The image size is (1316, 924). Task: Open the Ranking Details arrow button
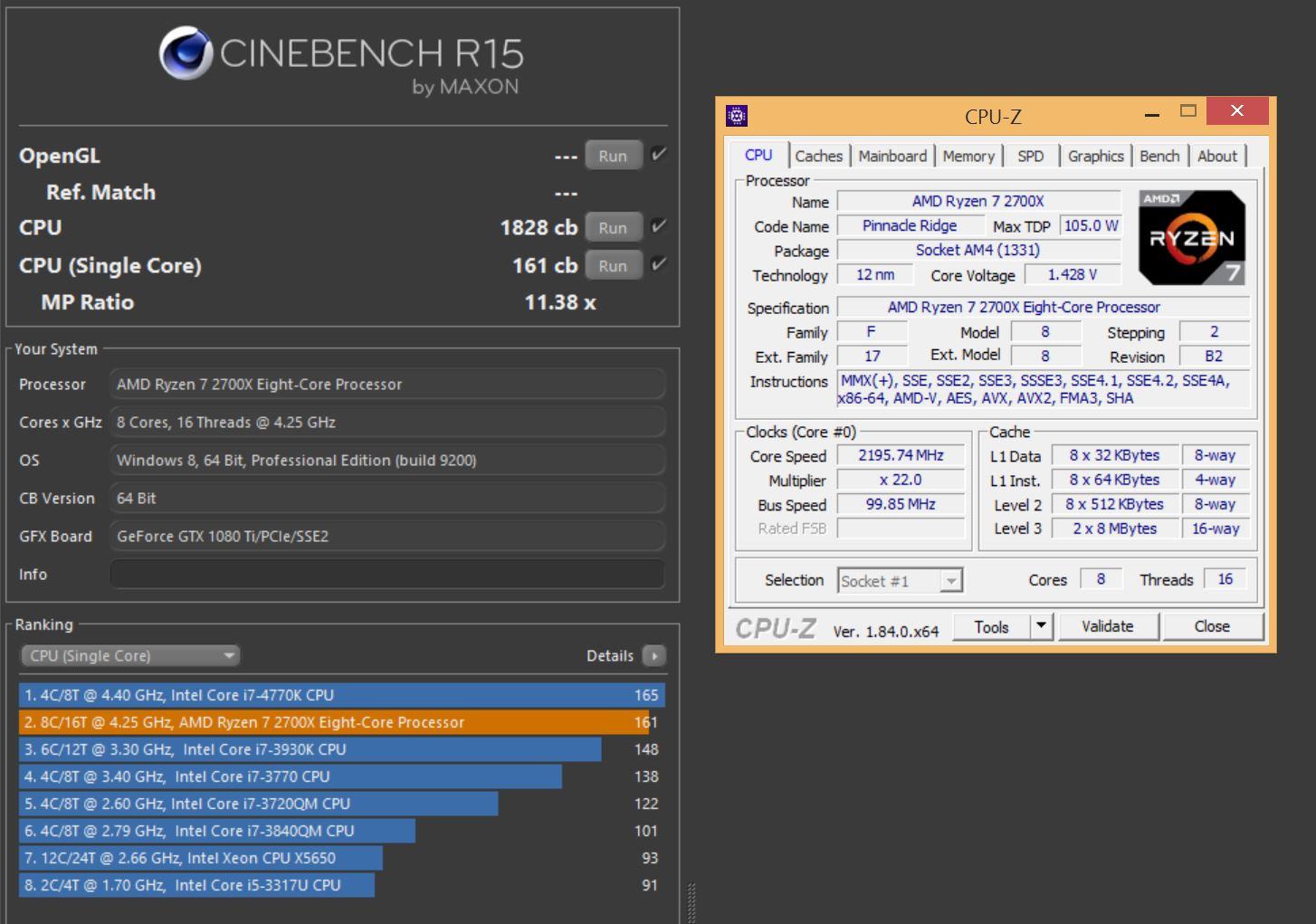[653, 655]
